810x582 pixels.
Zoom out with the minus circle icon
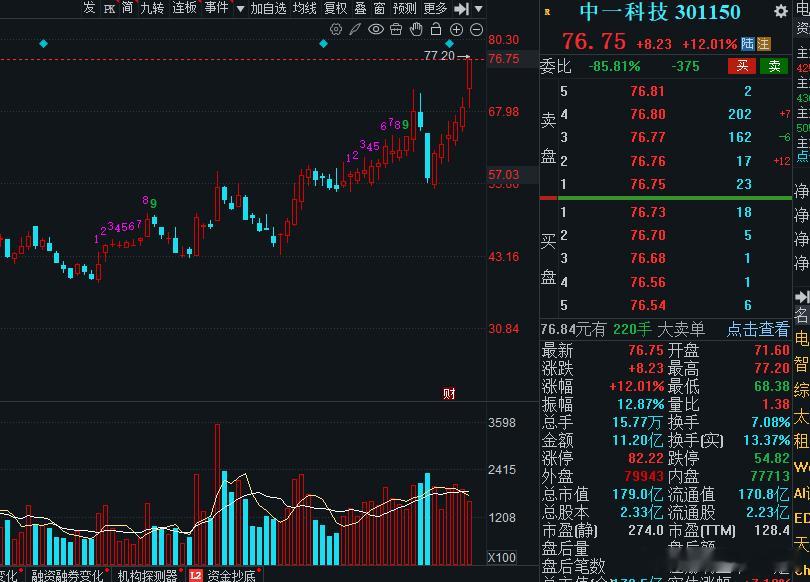coord(476,29)
